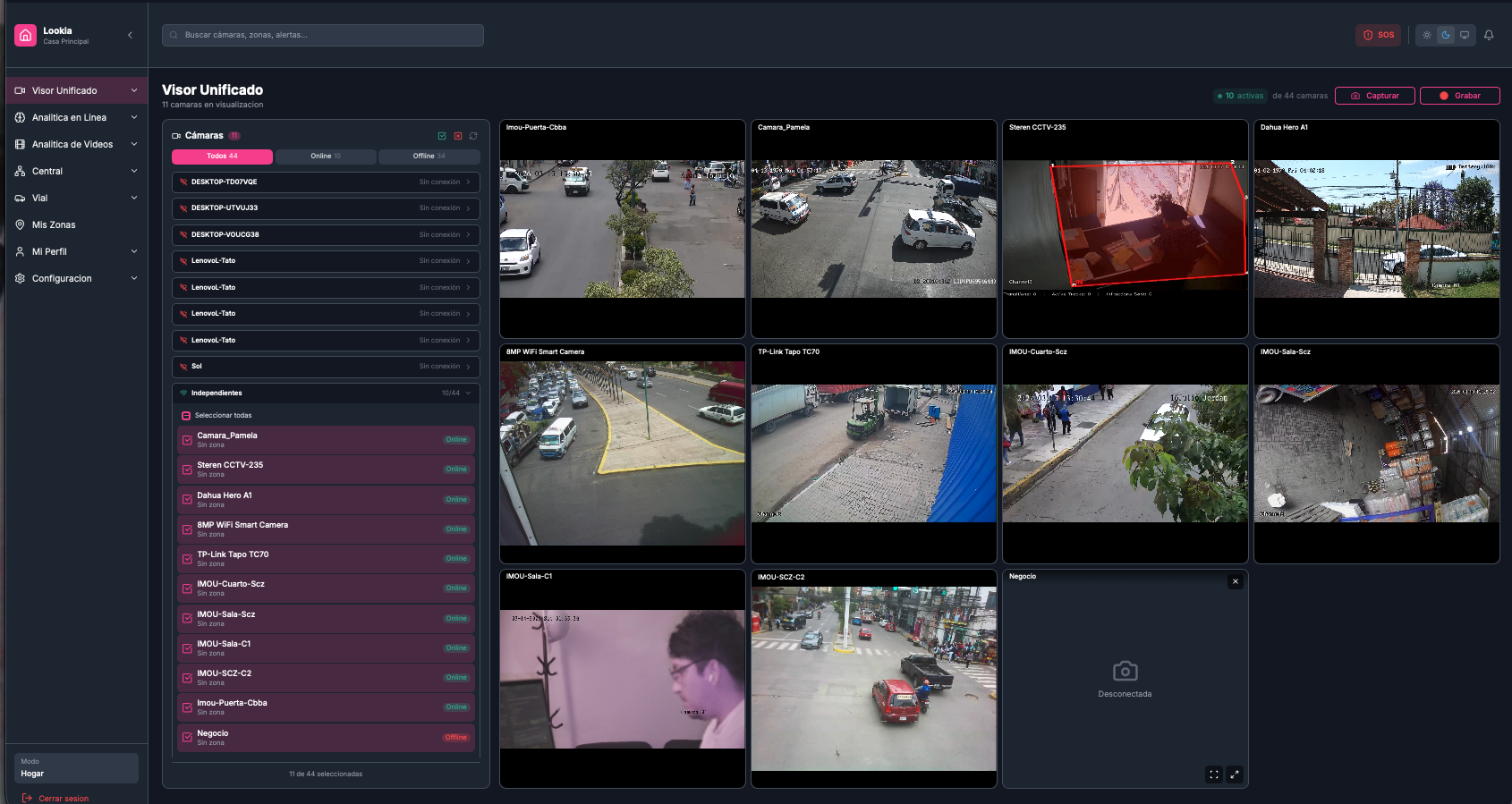Select all cameras with green check icon
The image size is (1512, 804).
(x=442, y=136)
